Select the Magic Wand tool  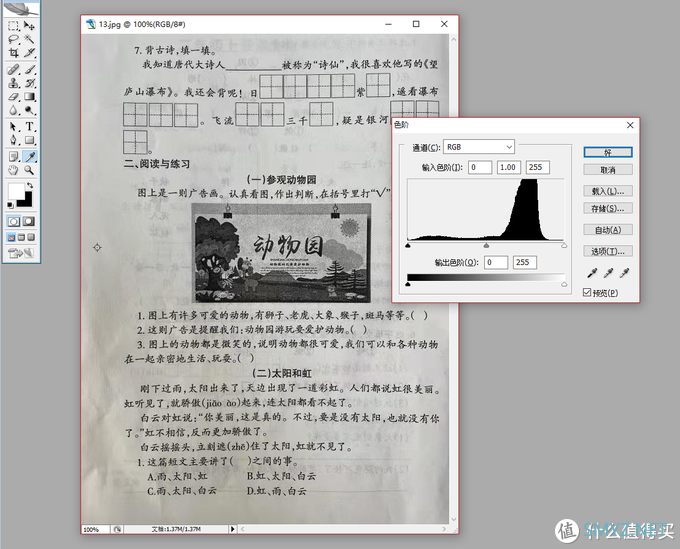pos(29,39)
